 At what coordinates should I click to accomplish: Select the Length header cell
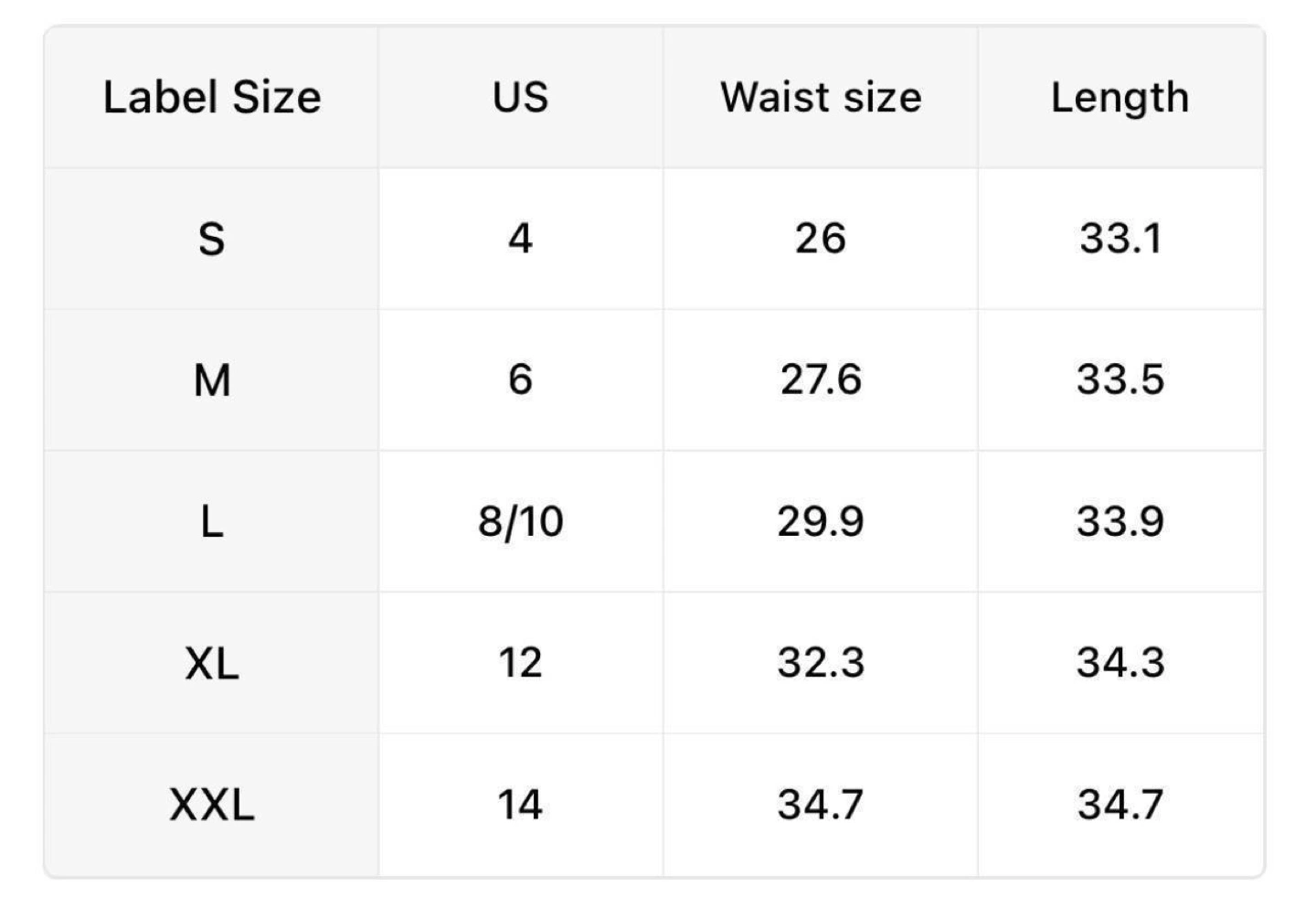point(1121,97)
